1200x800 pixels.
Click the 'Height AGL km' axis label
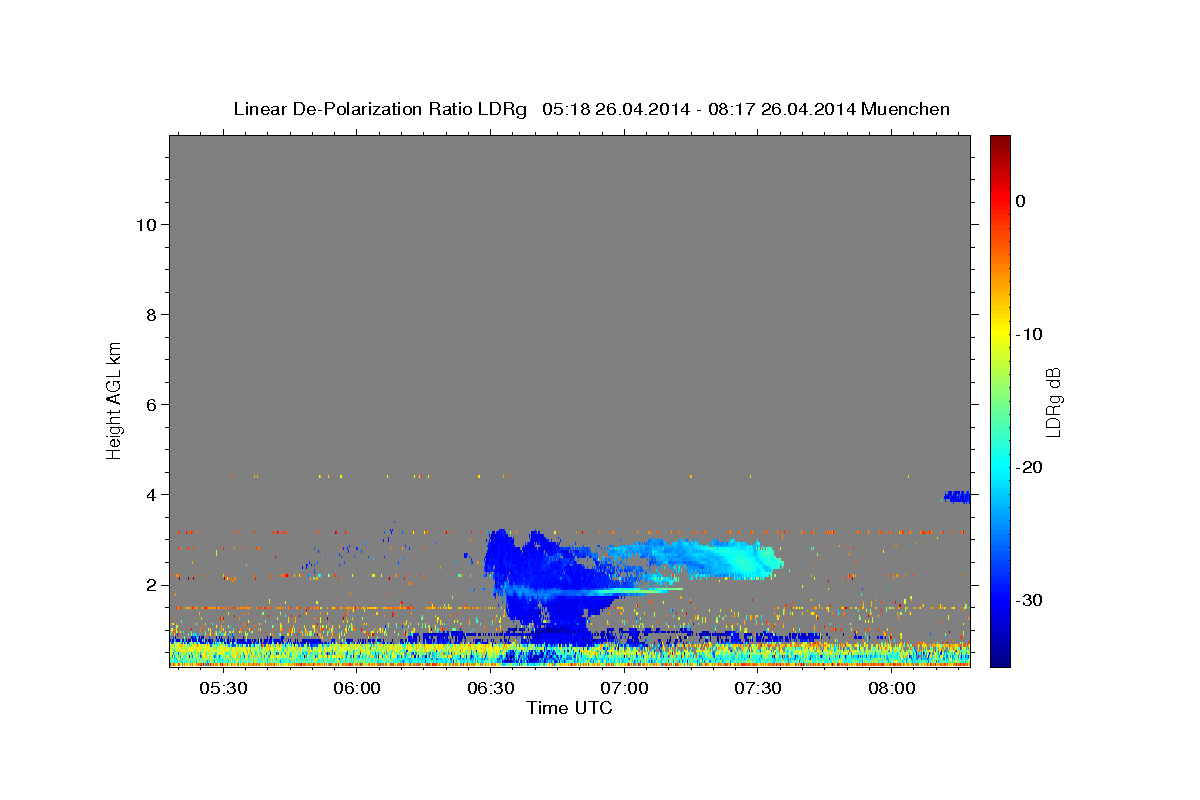114,399
